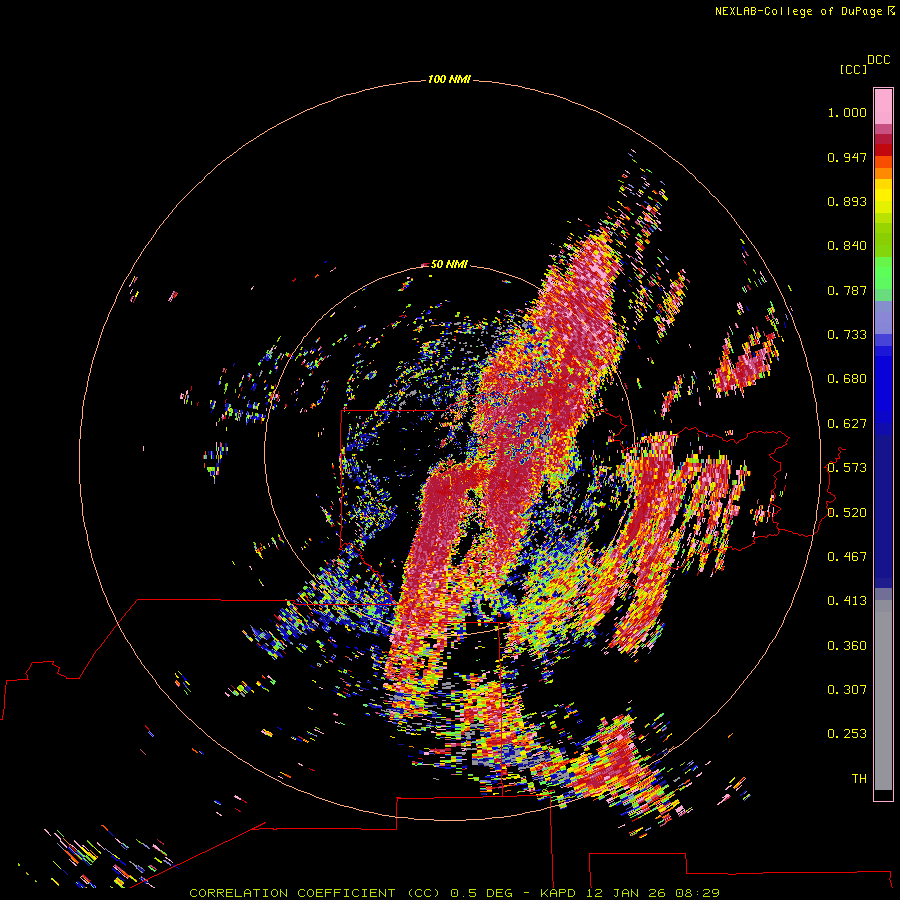Click the 0.627 legend value
Image resolution: width=900 pixels, height=900 pixels.
847,424
